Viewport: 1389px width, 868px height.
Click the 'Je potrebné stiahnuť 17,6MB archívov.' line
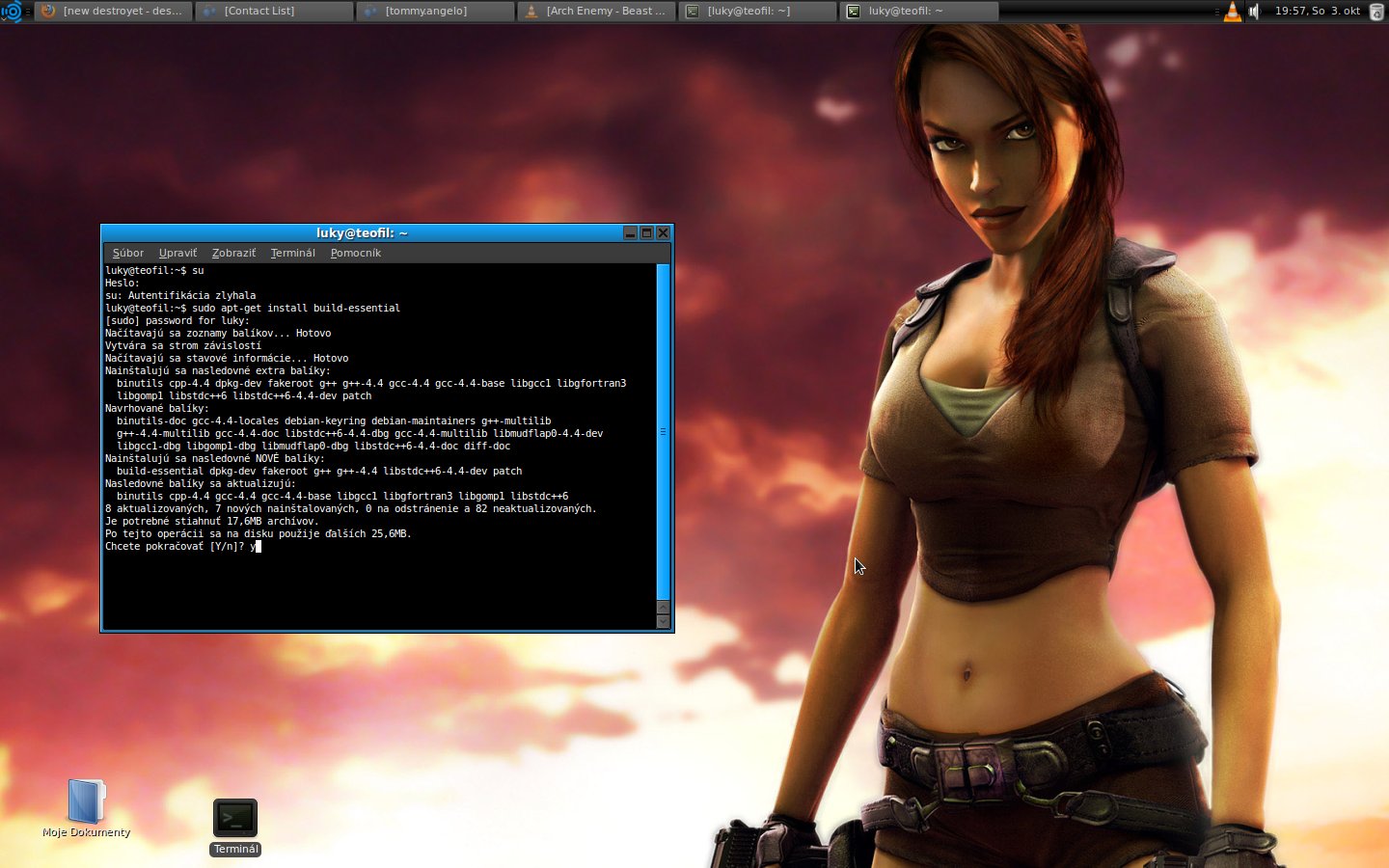(211, 521)
